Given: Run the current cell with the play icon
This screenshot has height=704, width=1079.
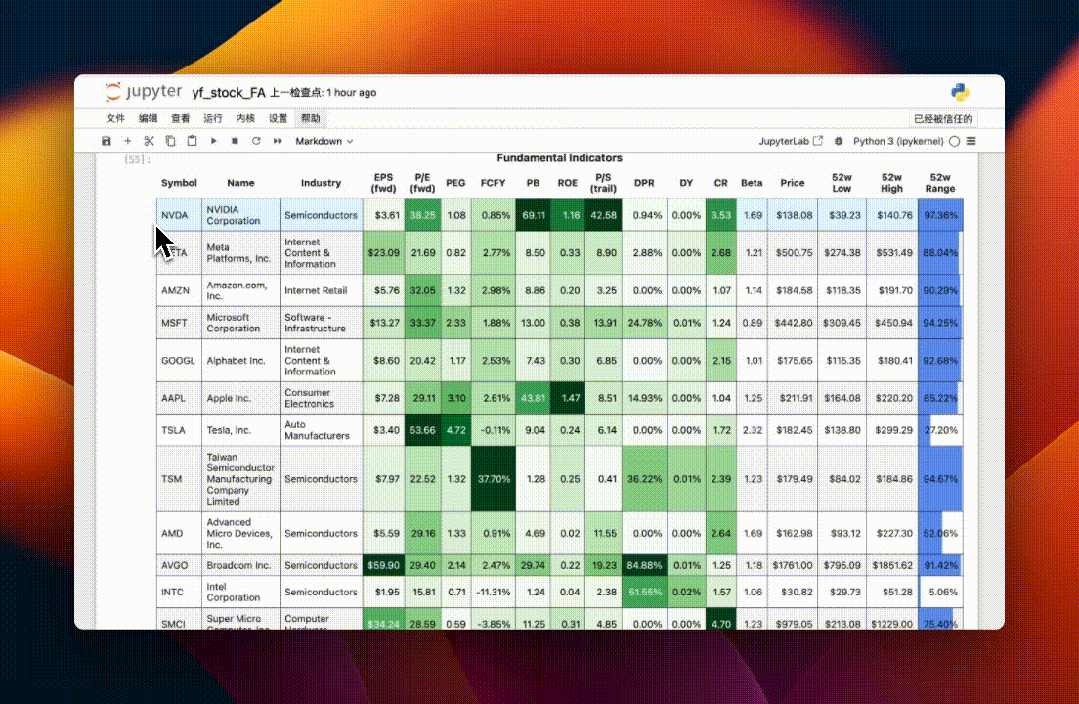Looking at the screenshot, I should 213,141.
